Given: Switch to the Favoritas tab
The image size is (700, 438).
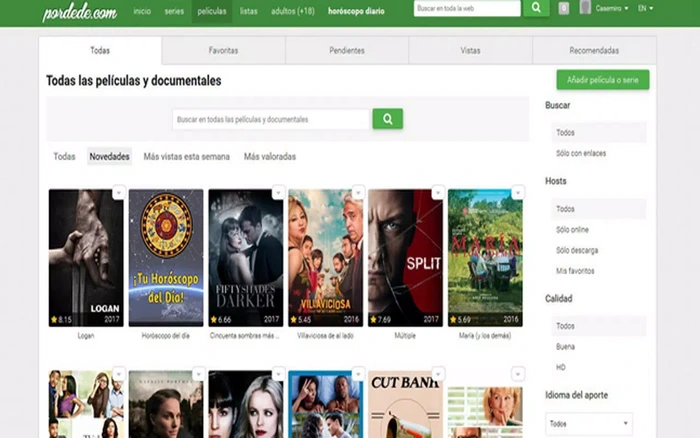Looking at the screenshot, I should tap(223, 50).
